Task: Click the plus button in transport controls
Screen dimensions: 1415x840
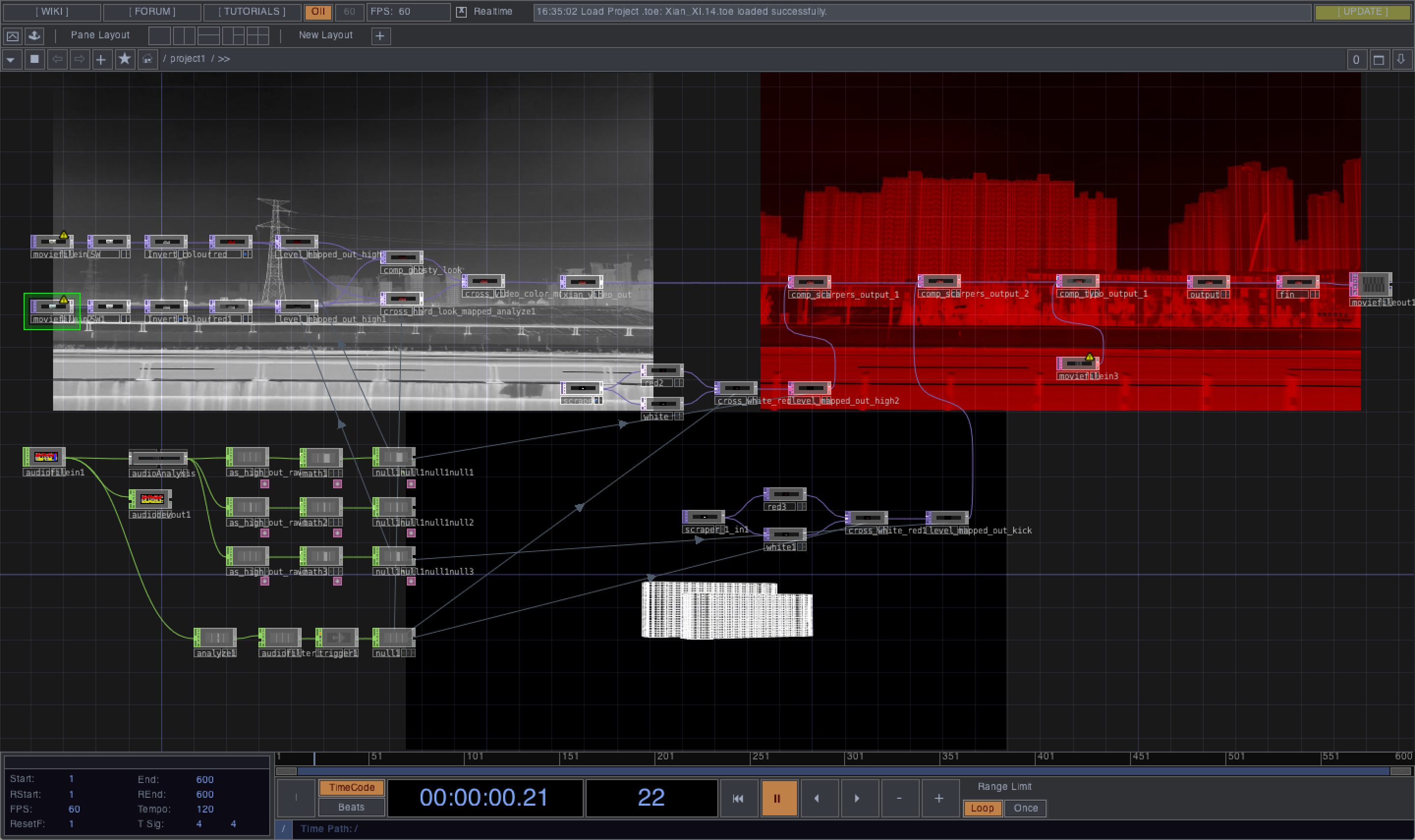Action: [939, 798]
